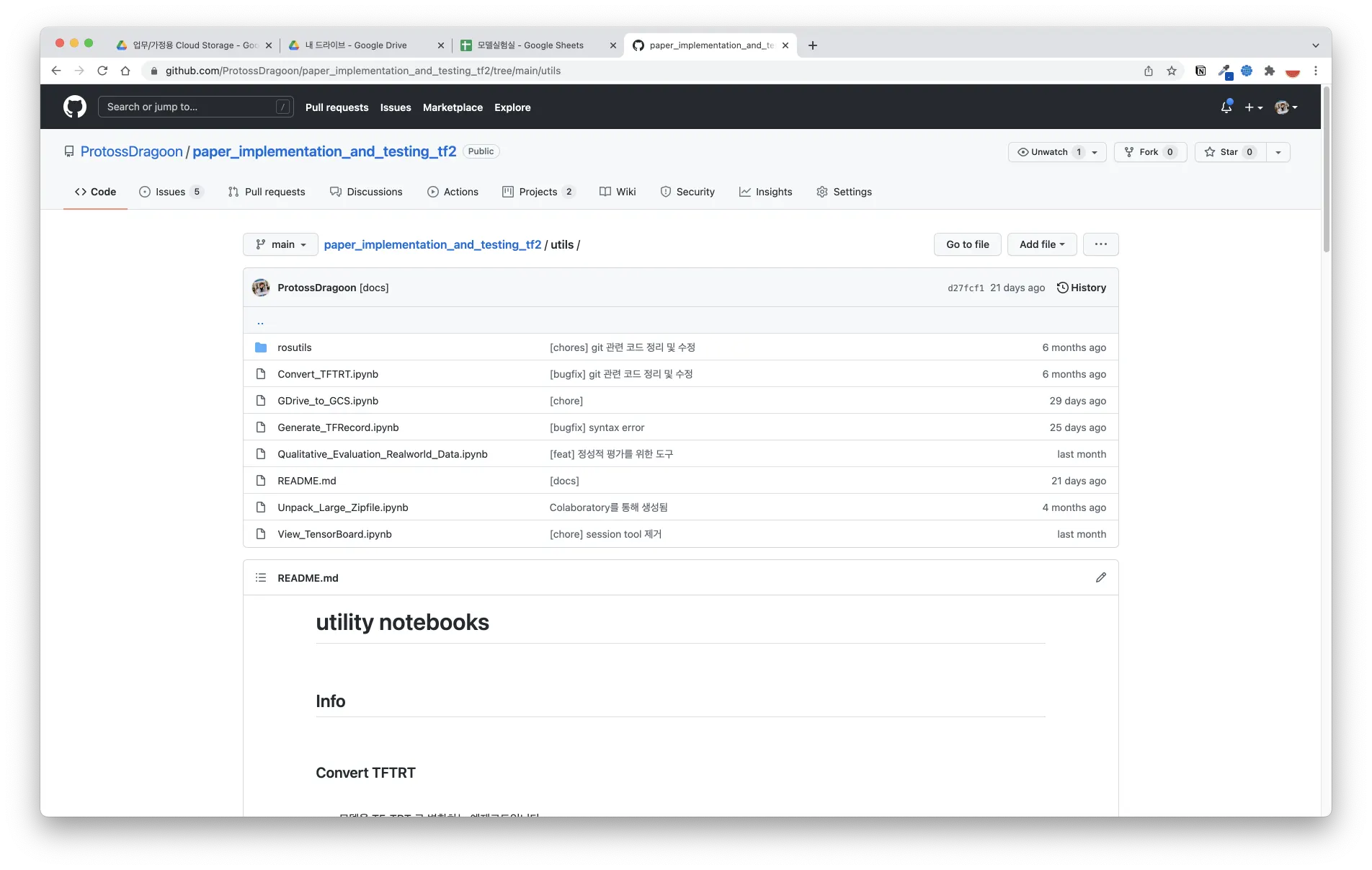Open the Wiki tab
Image resolution: width=1372 pixels, height=870 pixels.
pyautogui.click(x=618, y=192)
